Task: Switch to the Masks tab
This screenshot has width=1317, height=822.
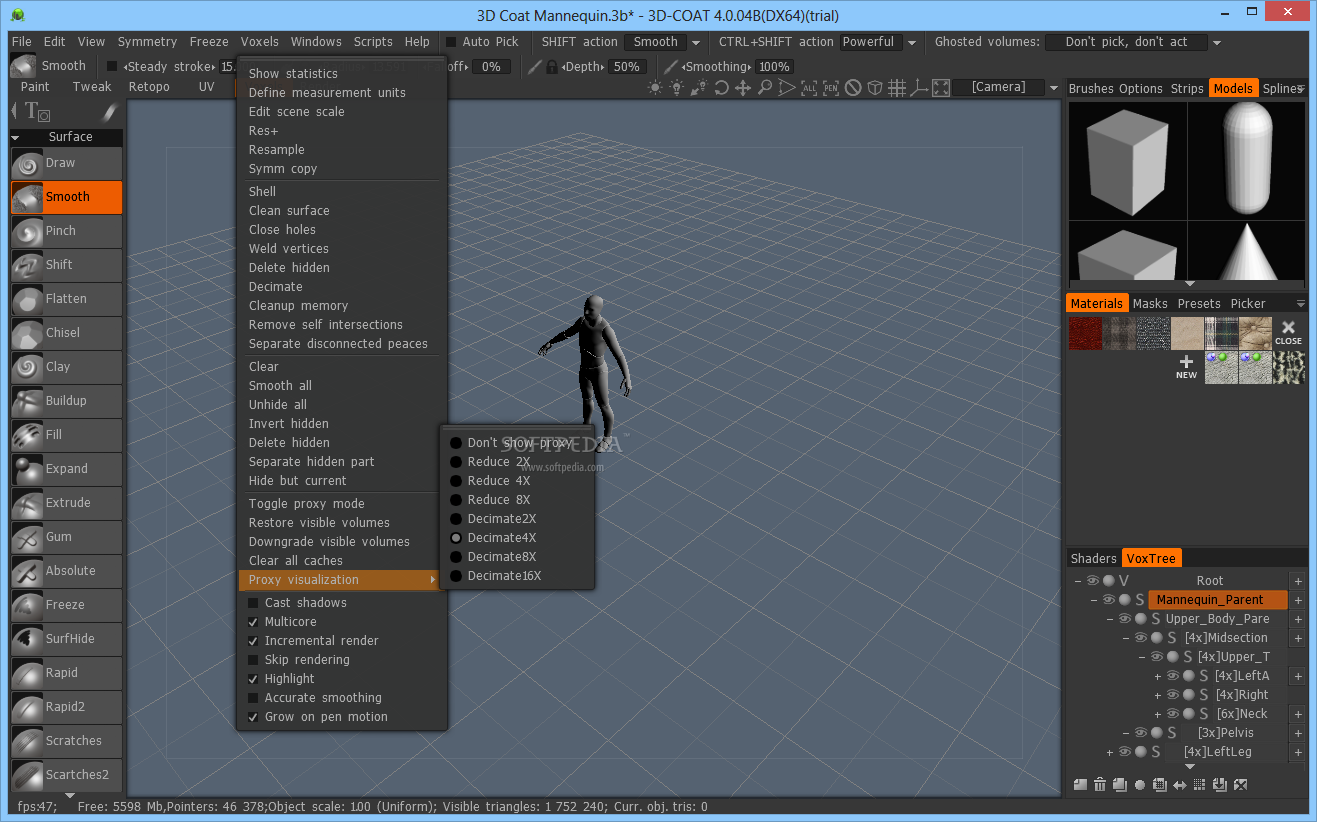Action: tap(1150, 304)
